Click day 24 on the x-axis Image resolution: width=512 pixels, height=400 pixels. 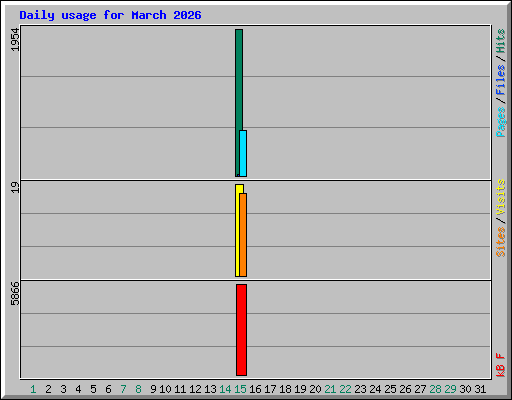coord(375,389)
